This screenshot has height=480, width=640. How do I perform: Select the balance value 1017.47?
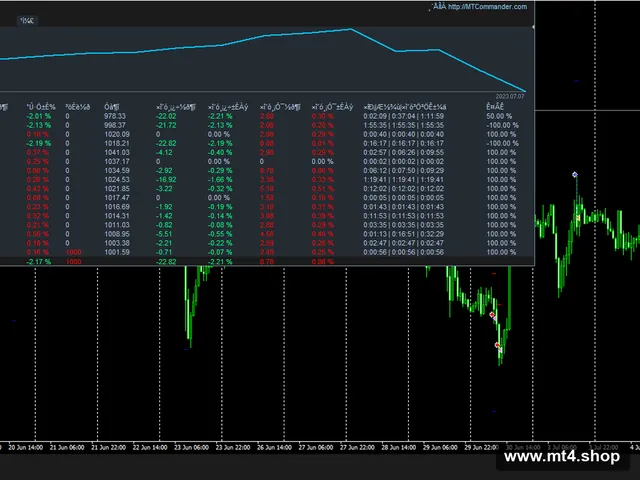point(117,198)
